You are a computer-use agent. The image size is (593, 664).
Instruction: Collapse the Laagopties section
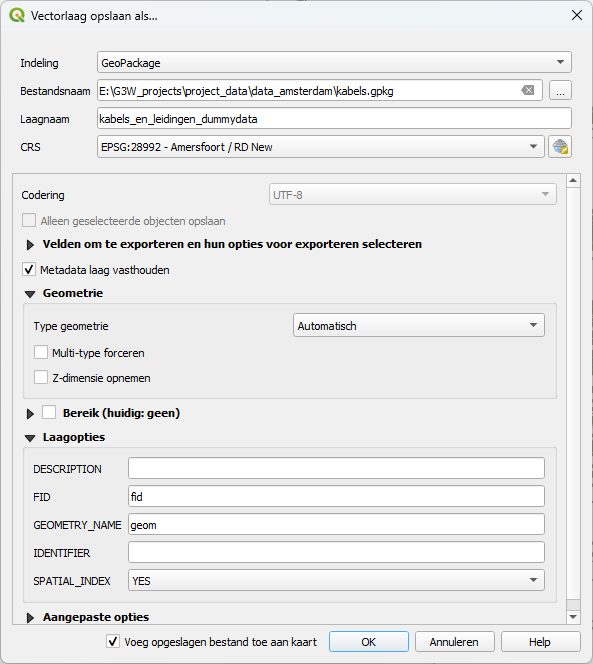point(30,438)
